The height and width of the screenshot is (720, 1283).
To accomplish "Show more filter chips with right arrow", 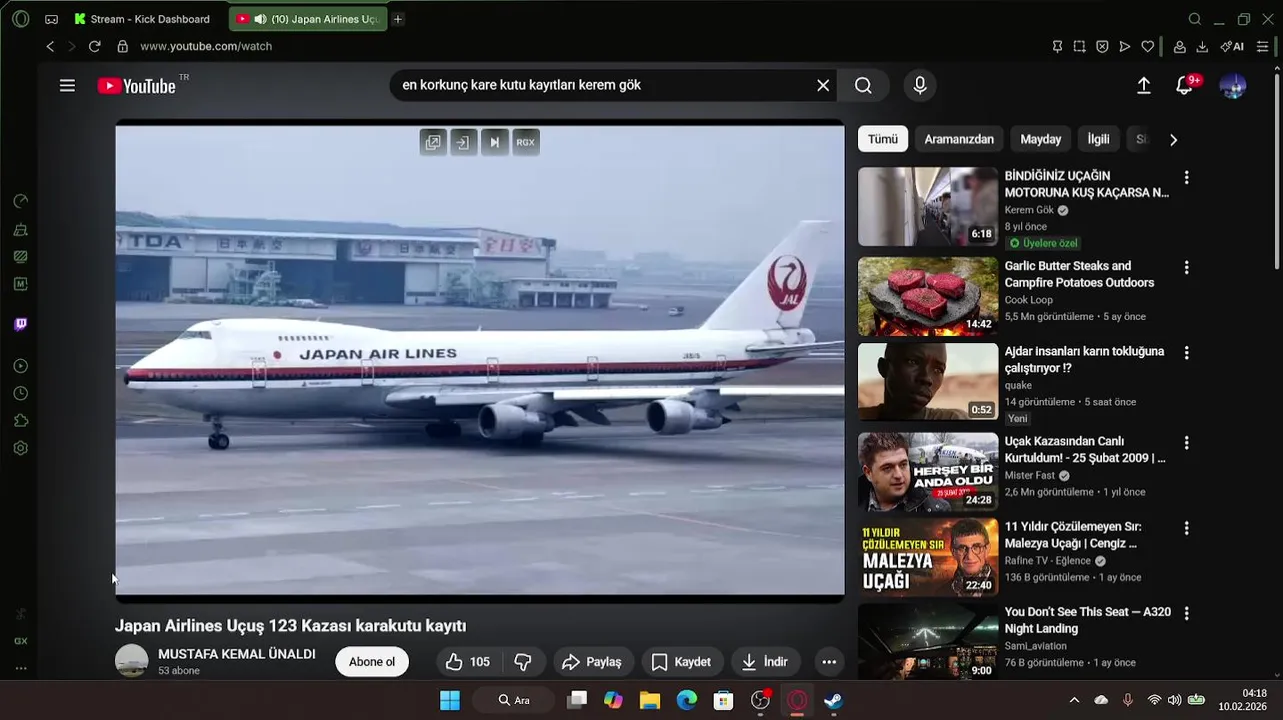I will pos(1174,140).
